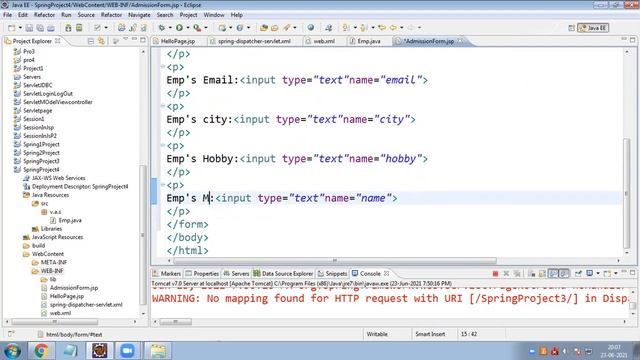Click the green Run button icon
Viewport: 640px width, 360px height.
tap(179, 28)
